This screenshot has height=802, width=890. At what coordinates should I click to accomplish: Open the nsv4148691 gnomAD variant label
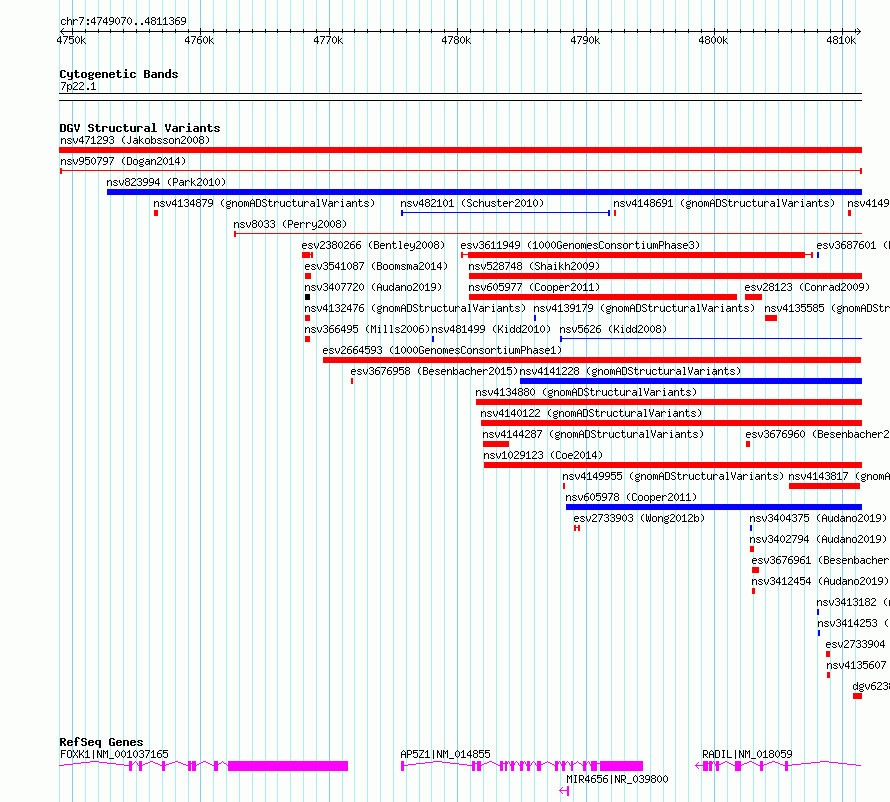pos(724,203)
